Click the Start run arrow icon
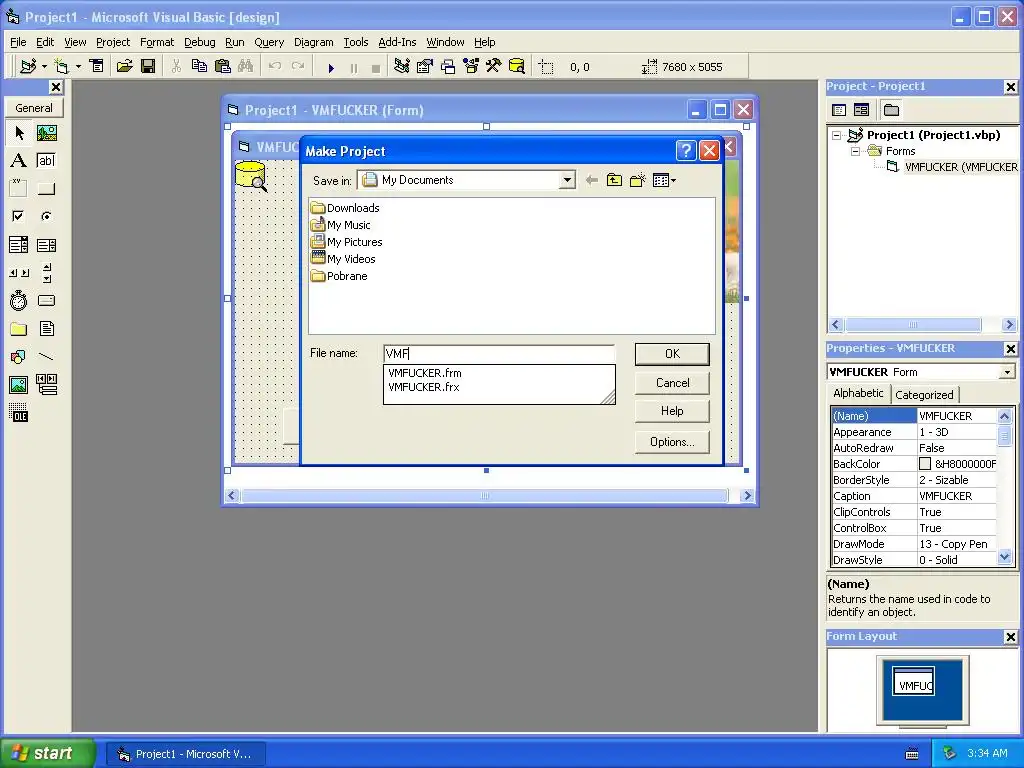 point(331,67)
